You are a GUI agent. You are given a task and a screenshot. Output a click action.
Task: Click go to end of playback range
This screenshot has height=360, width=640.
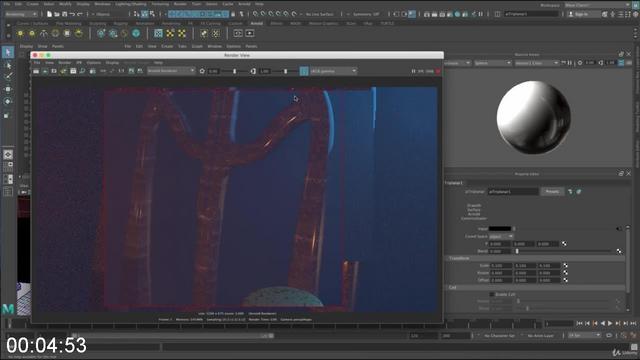point(633,323)
